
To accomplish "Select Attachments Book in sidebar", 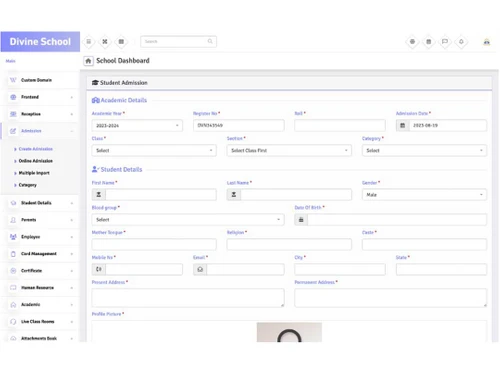I will (x=39, y=338).
